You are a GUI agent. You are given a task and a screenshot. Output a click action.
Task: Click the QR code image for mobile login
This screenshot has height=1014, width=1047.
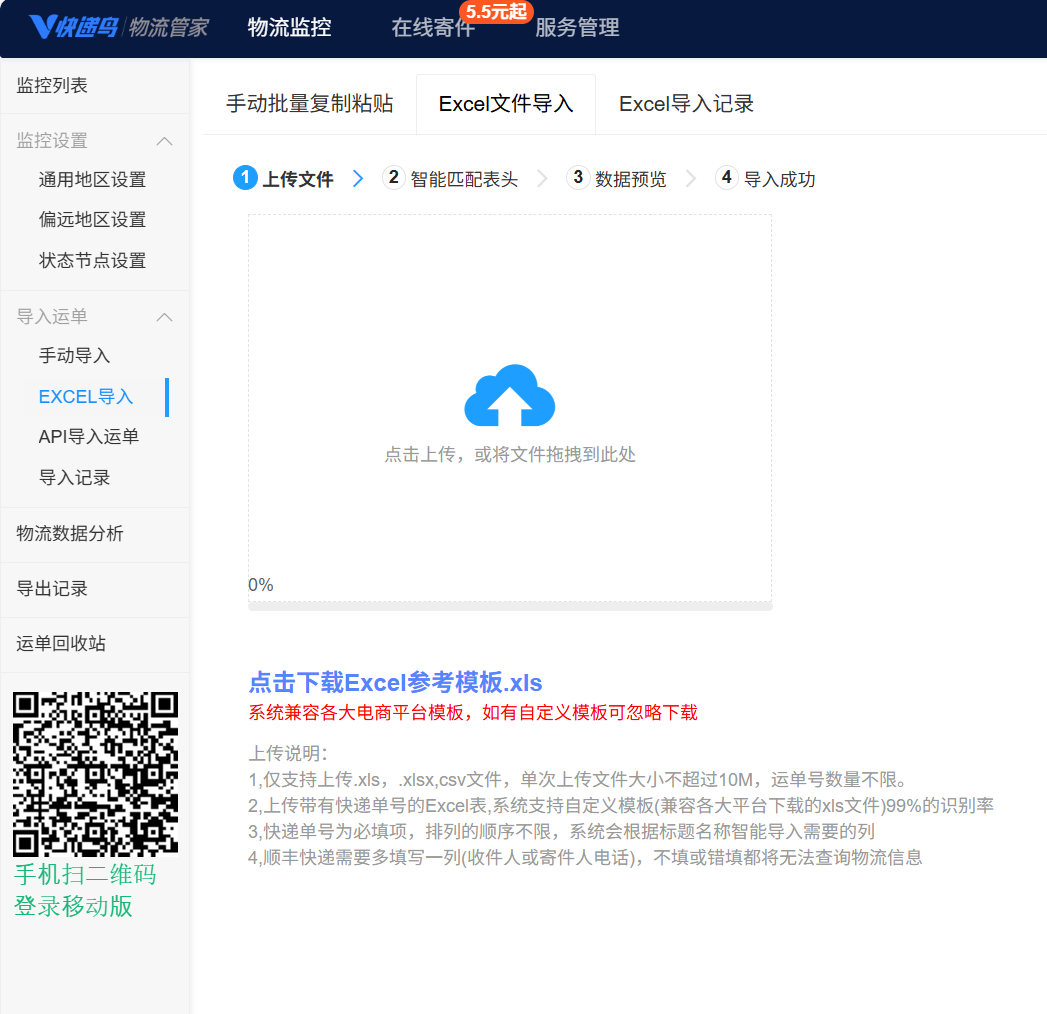(x=95, y=772)
